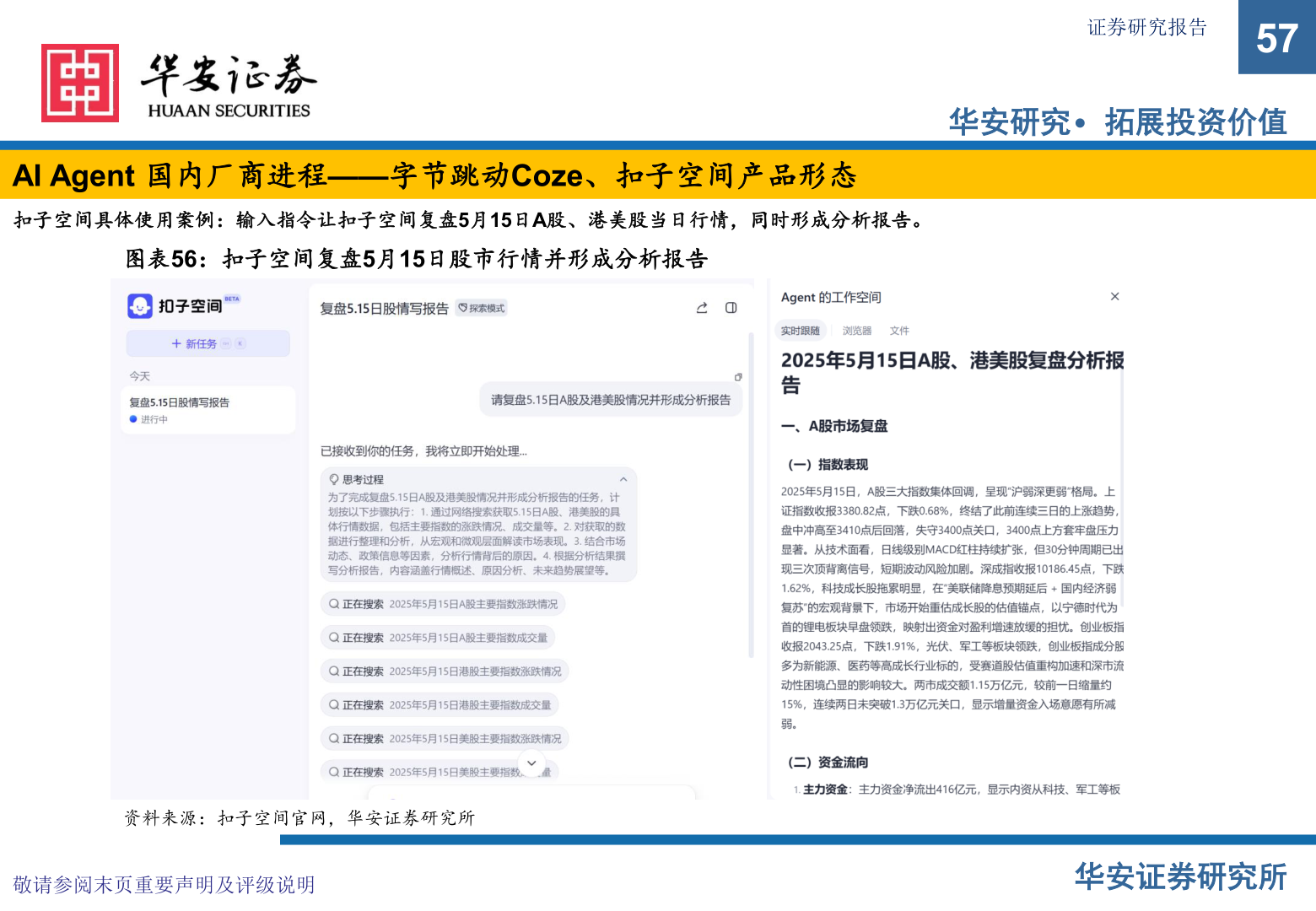Click the Coze Space (扣子空间) logo icon
Image resolution: width=1316 pixels, height=911 pixels.
click(140, 305)
